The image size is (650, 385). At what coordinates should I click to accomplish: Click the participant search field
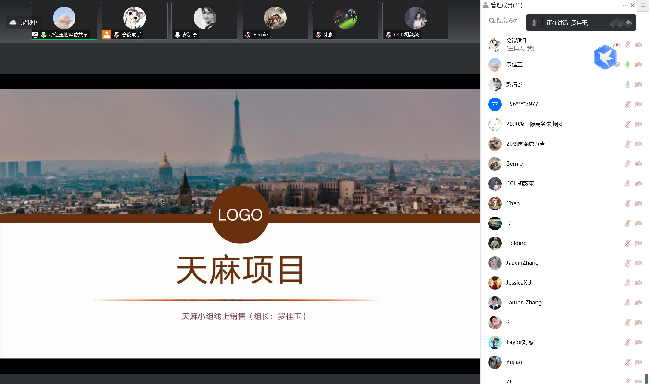coord(507,20)
